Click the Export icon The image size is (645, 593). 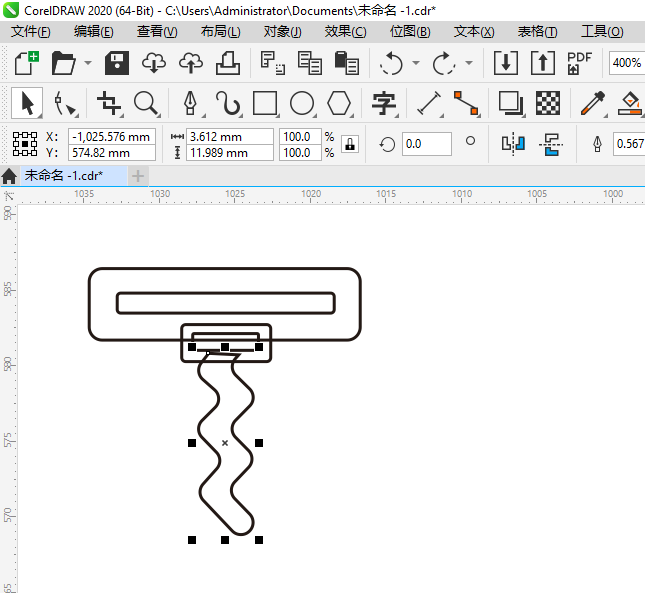click(543, 63)
